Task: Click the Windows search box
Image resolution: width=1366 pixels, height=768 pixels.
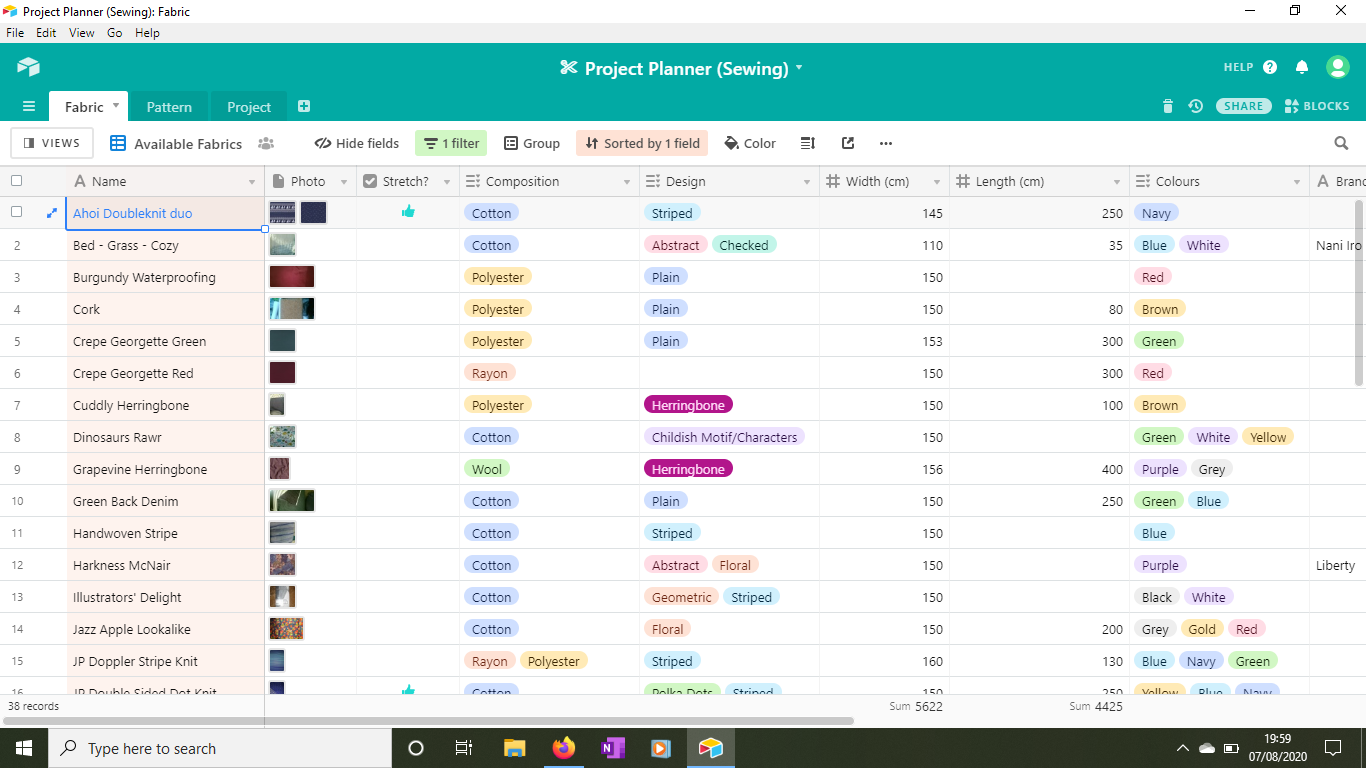Action: click(220, 748)
